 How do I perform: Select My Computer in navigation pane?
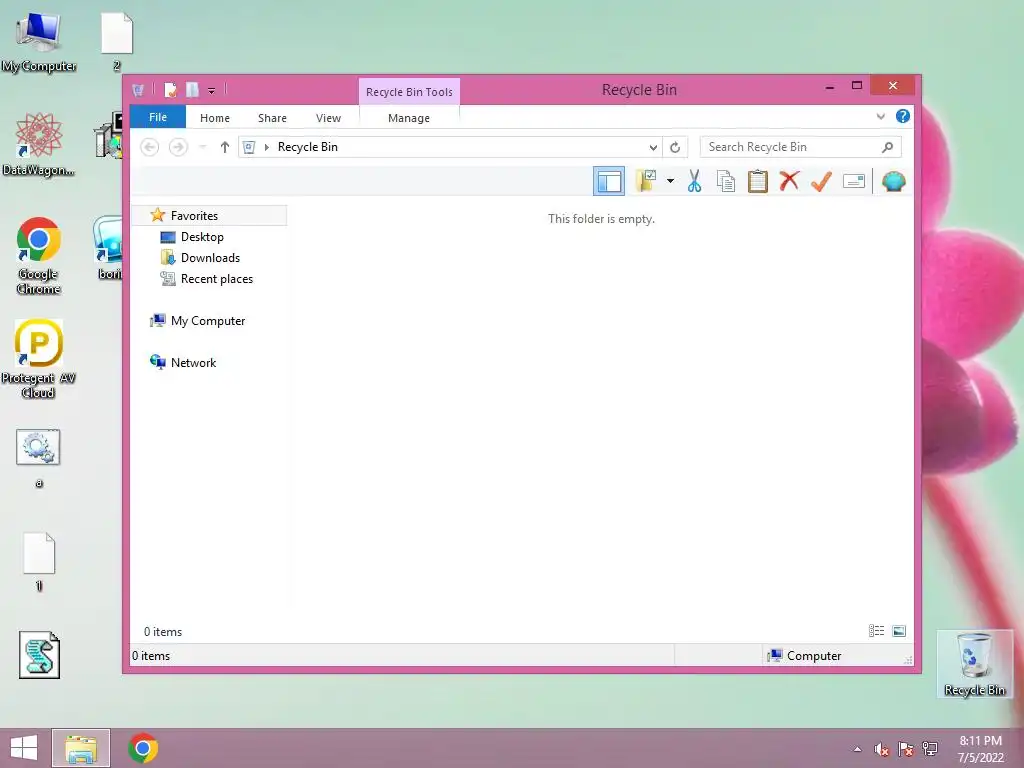click(x=208, y=321)
